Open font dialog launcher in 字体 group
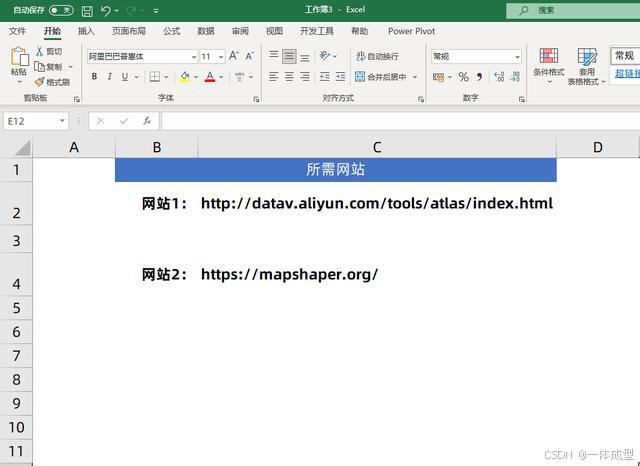This screenshot has height=466, width=640. 256,99
